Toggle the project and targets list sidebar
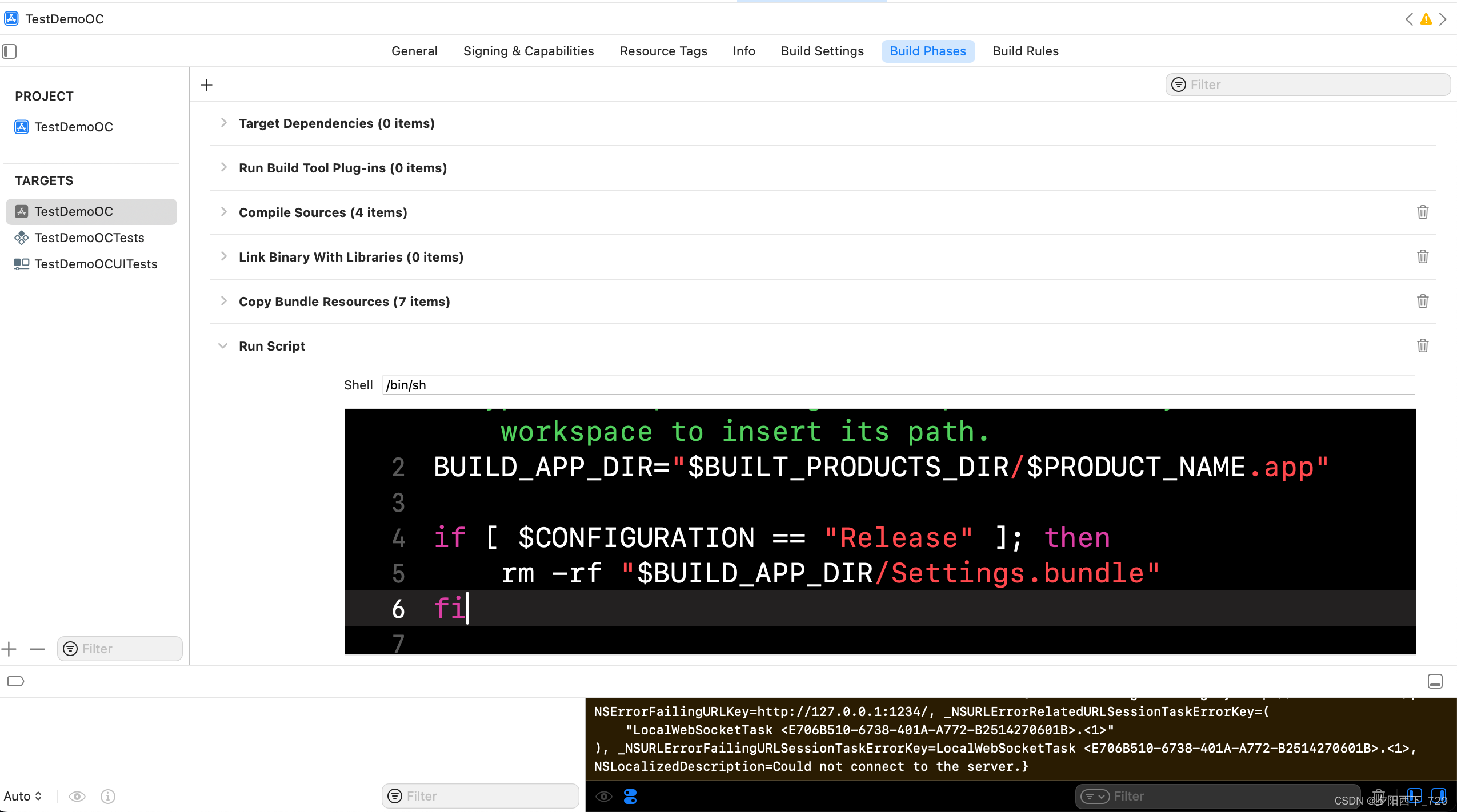This screenshot has height=812, width=1457. 9,51
